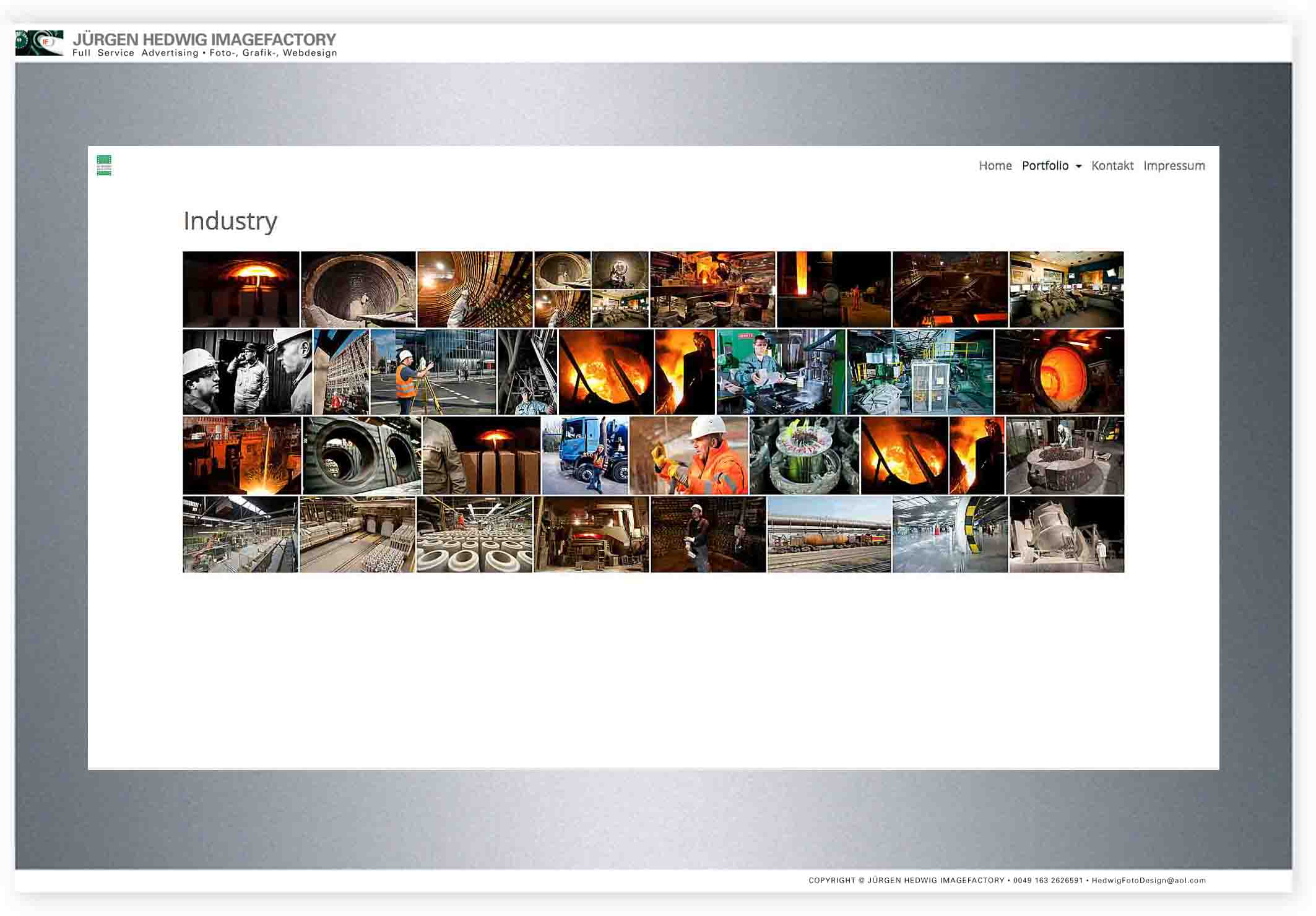Open the first glowing furnace arch thumbnail
Viewport: 1316px width, 916px height.
(x=241, y=289)
